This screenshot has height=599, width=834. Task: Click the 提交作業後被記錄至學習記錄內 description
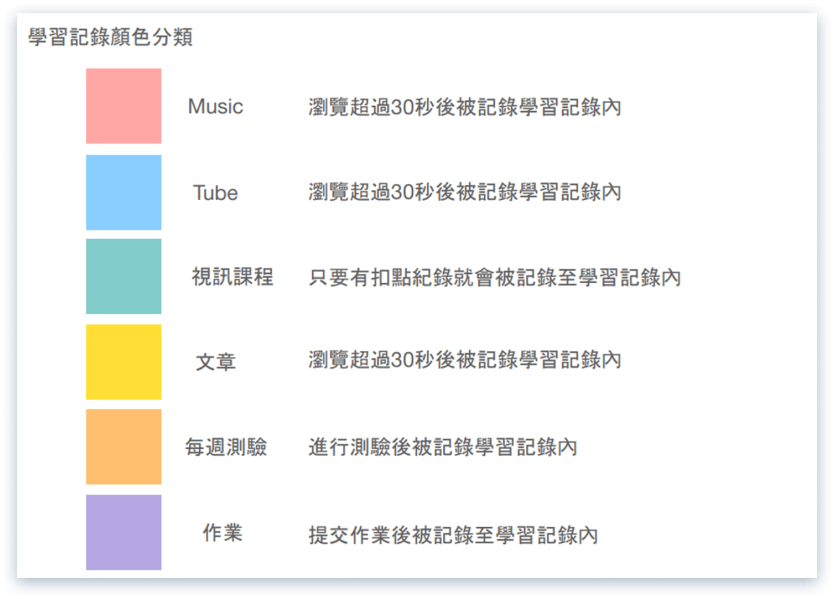pyautogui.click(x=453, y=535)
